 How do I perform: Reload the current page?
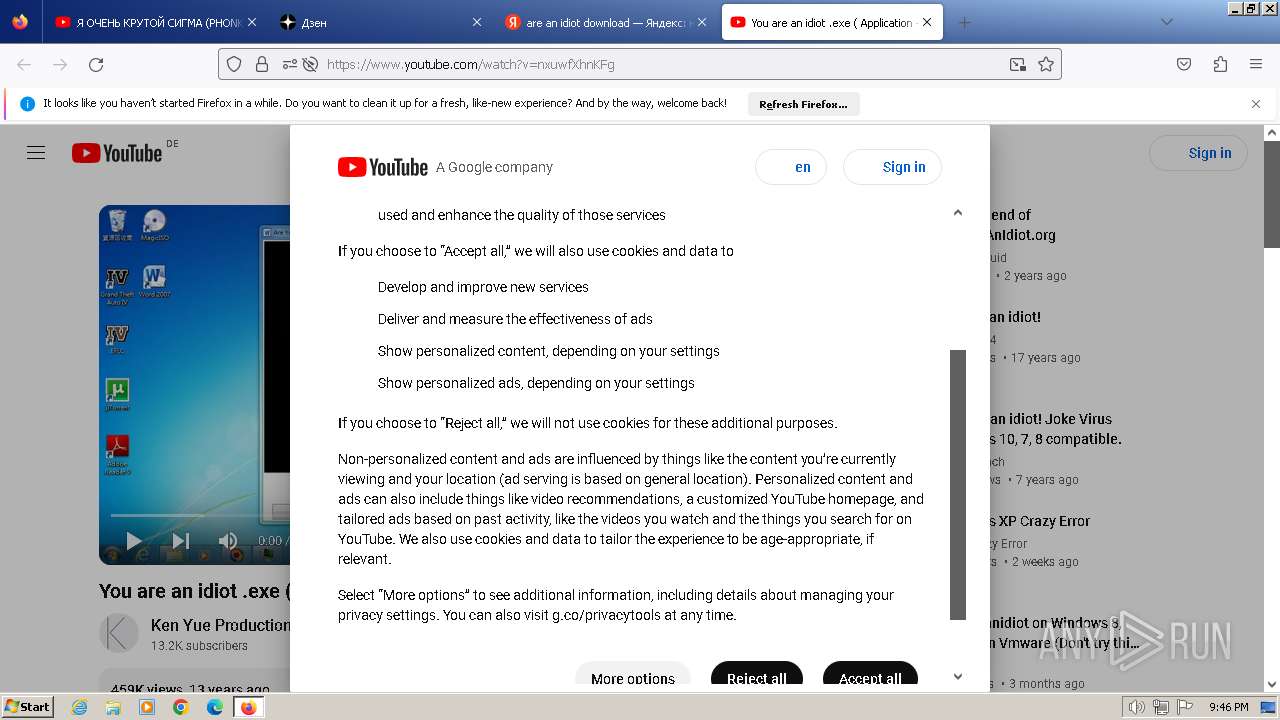[96, 64]
